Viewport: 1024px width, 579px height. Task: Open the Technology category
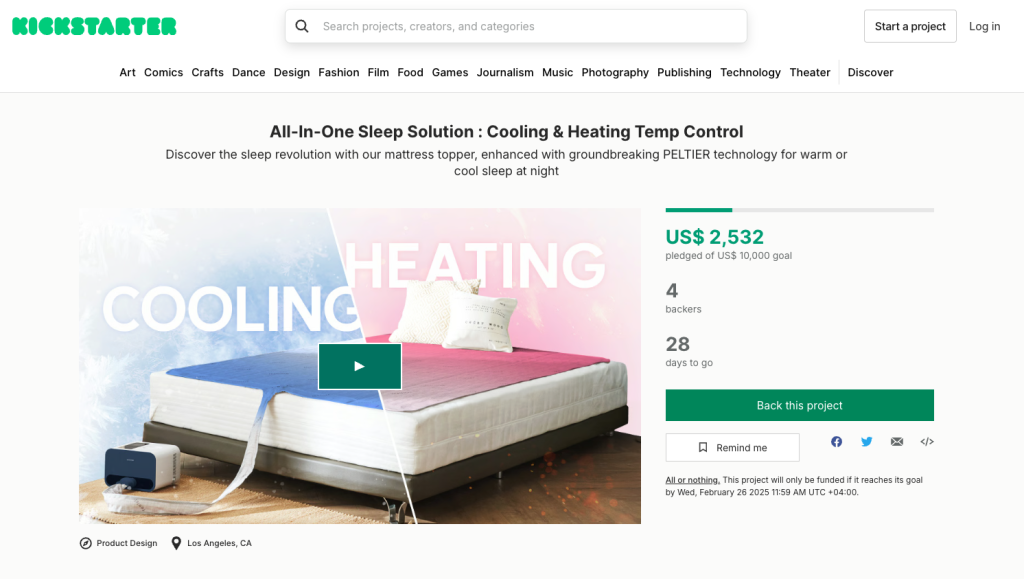click(750, 72)
